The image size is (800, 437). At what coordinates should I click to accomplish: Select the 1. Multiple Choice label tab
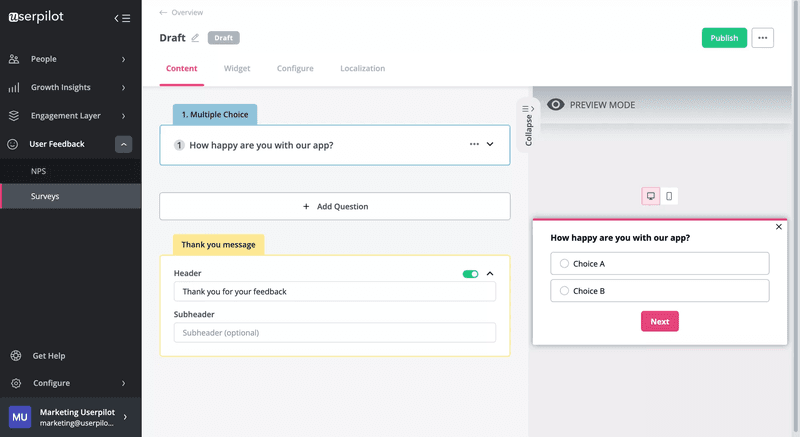(215, 115)
